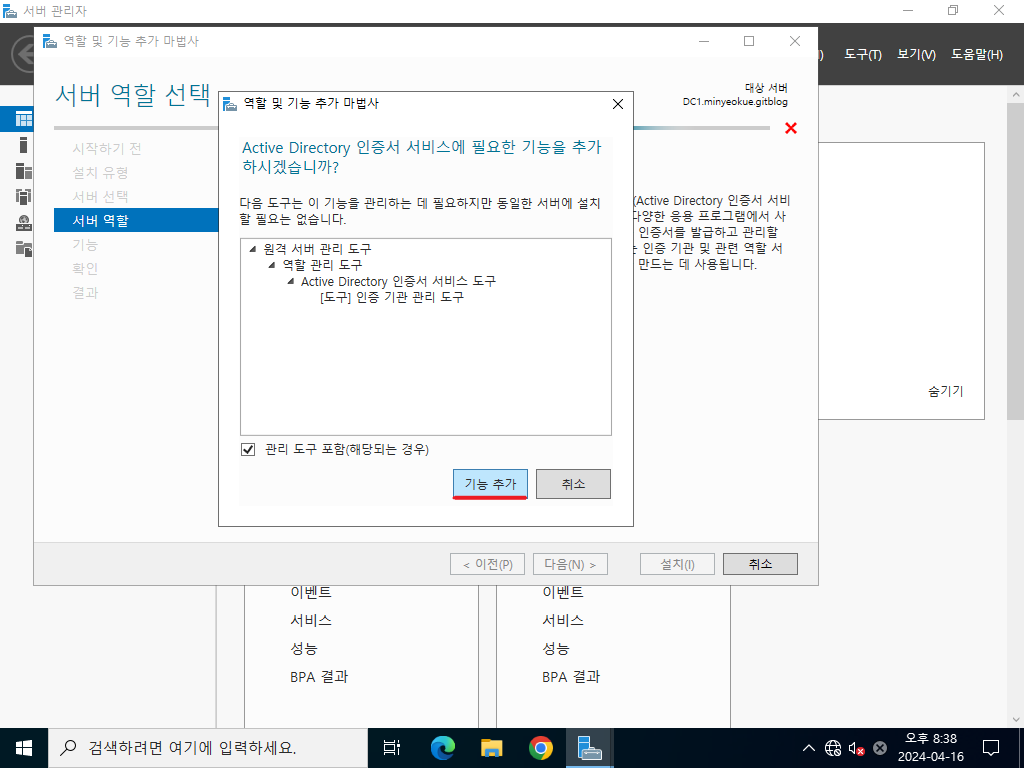Click the taskbar clock showing 오후 8:38
The width and height of the screenshot is (1024, 768).
pos(931,748)
